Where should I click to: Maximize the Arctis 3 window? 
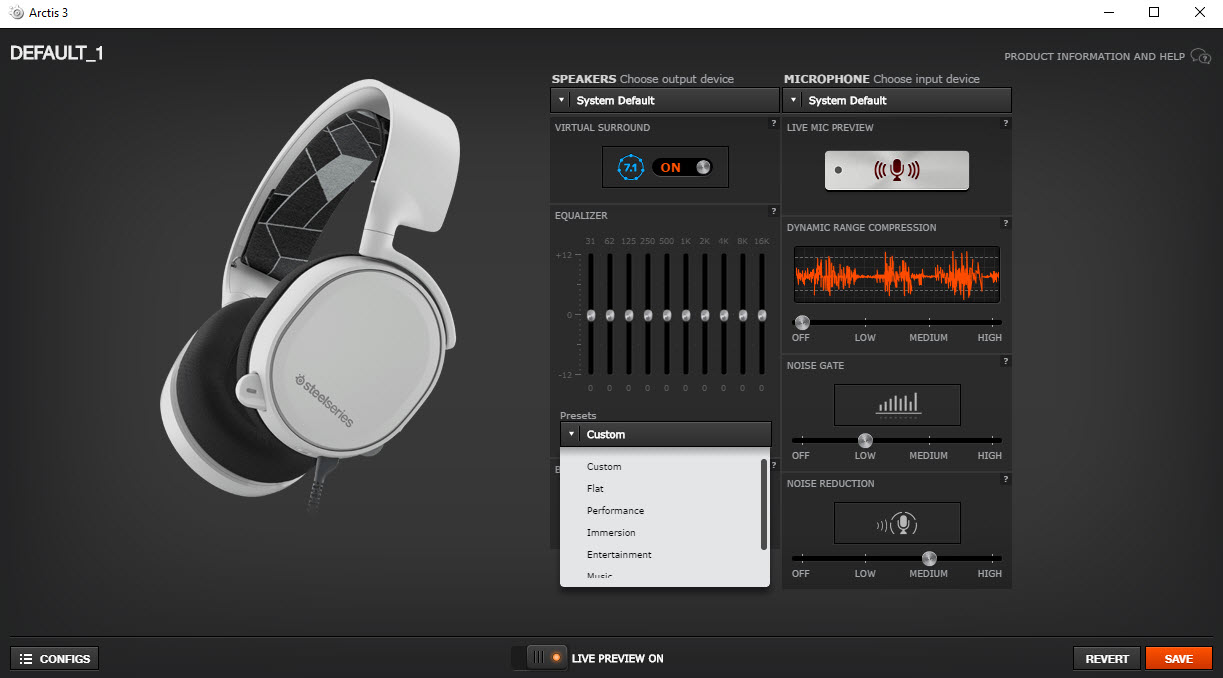click(x=1154, y=13)
